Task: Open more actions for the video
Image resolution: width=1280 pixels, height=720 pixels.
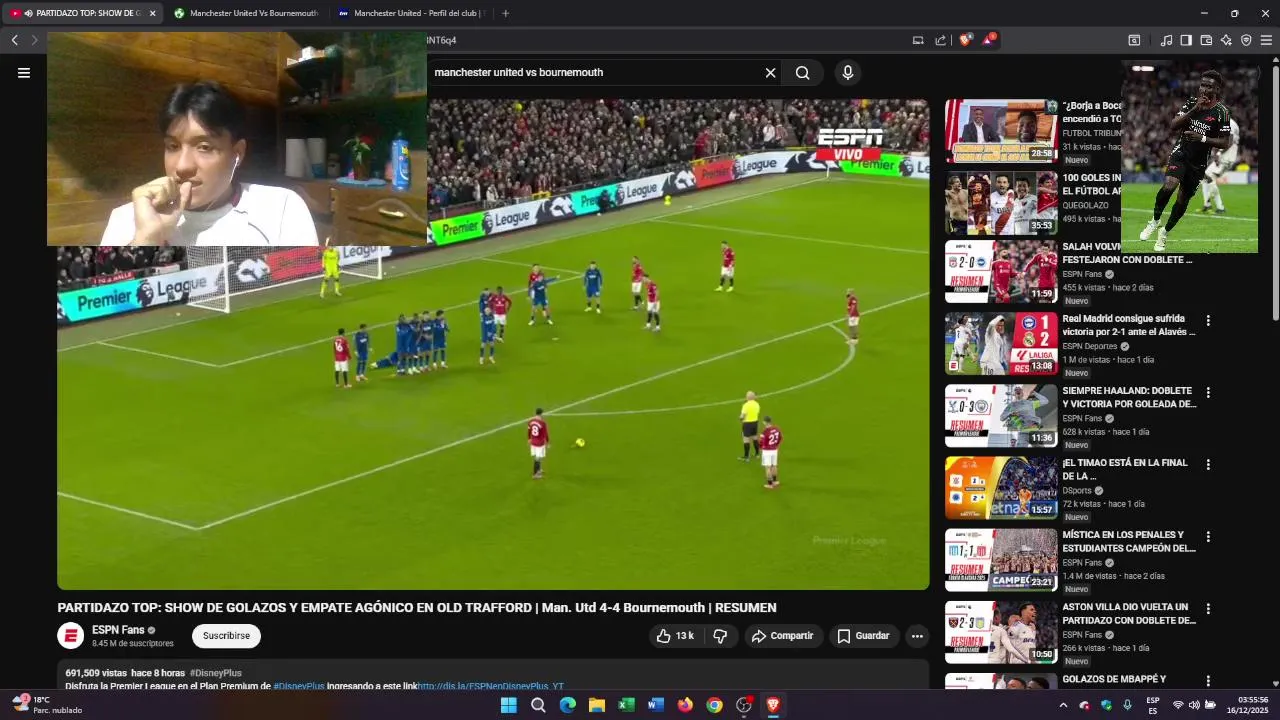Action: tap(917, 636)
